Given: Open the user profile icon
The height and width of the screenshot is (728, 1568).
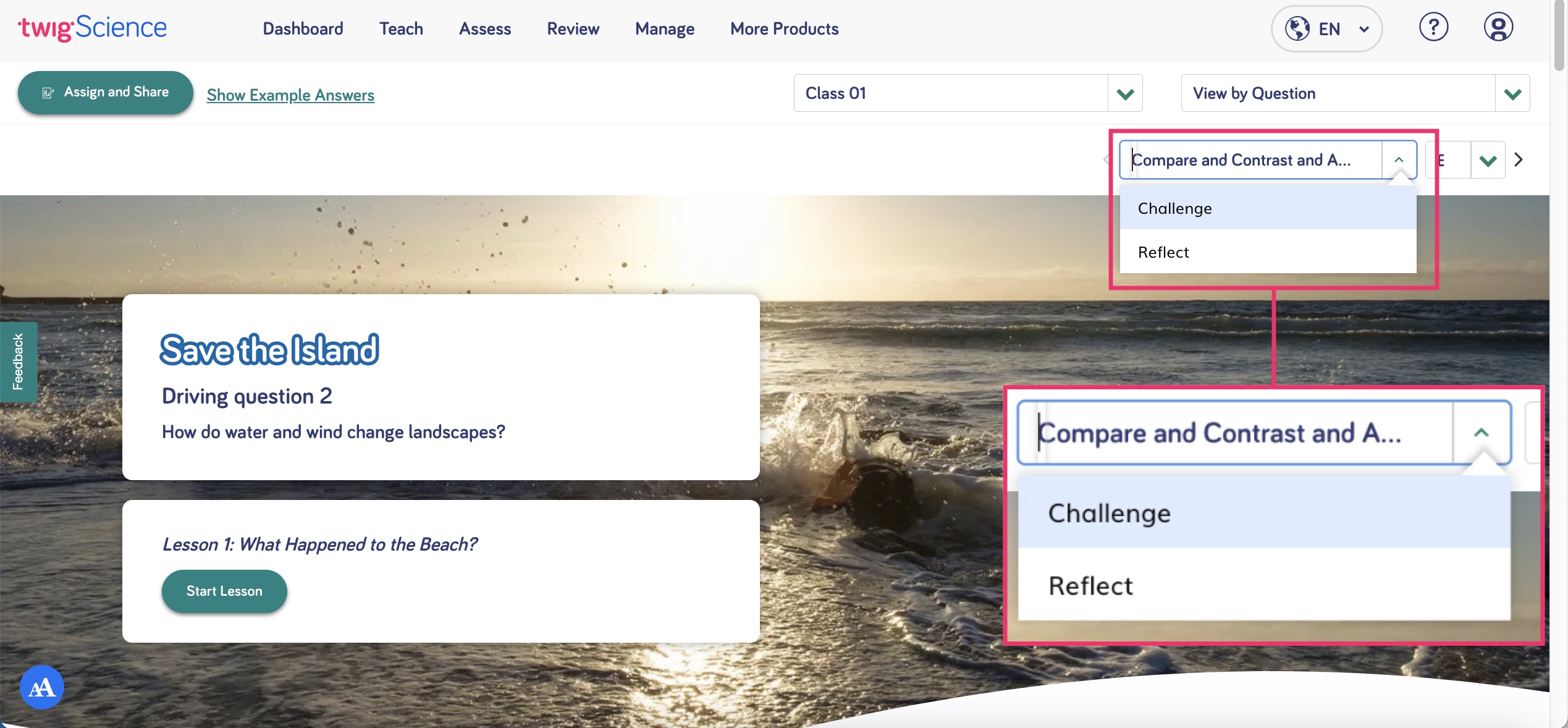Looking at the screenshot, I should point(1498,28).
